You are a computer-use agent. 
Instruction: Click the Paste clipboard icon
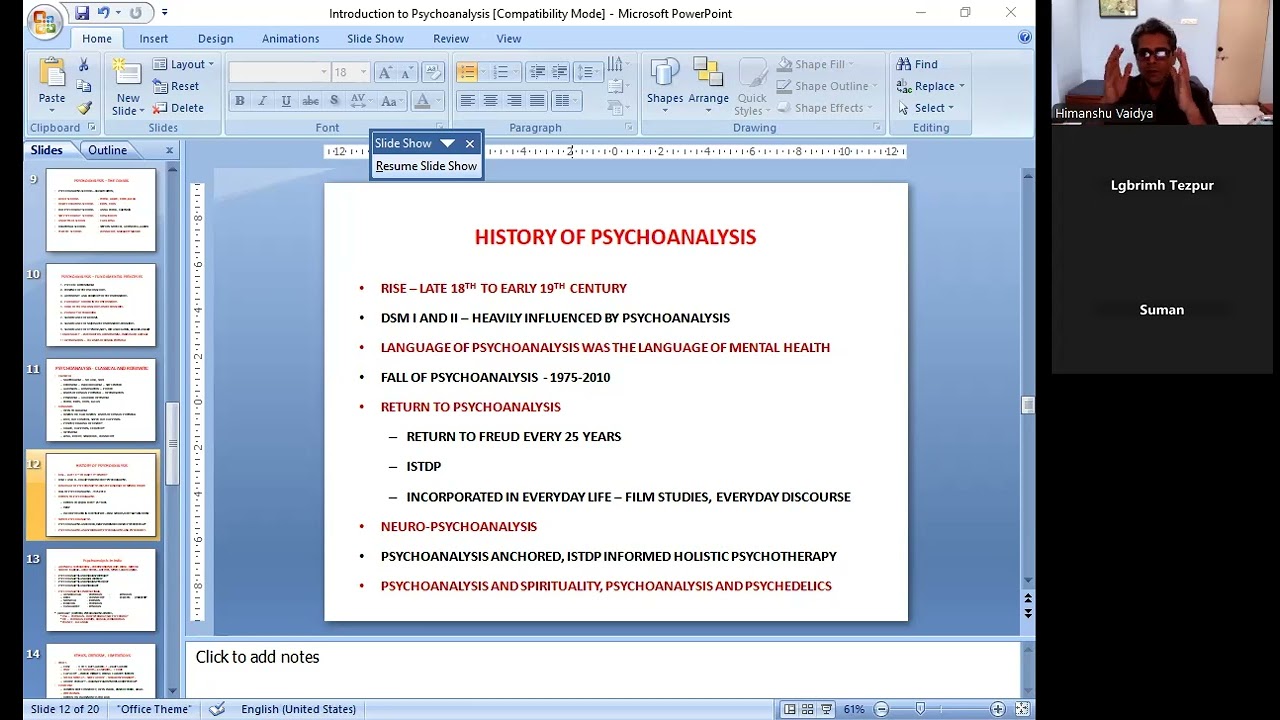coord(52,72)
